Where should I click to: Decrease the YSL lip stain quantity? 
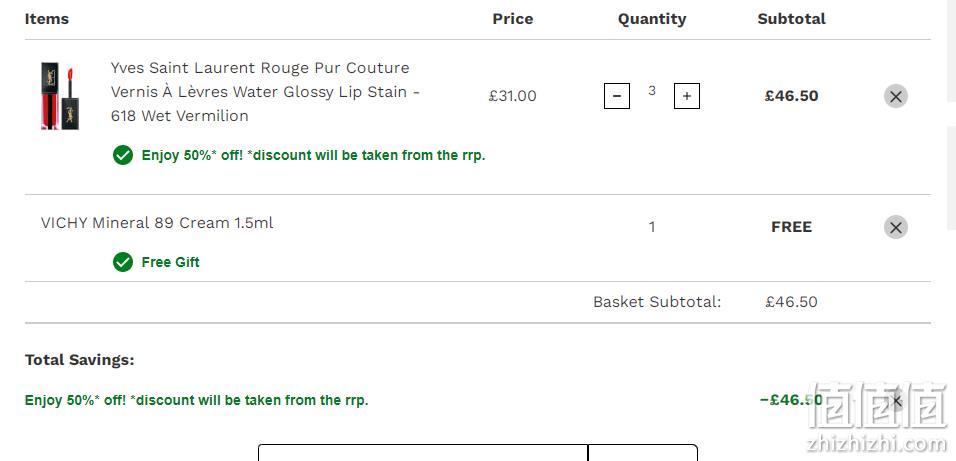coord(616,96)
